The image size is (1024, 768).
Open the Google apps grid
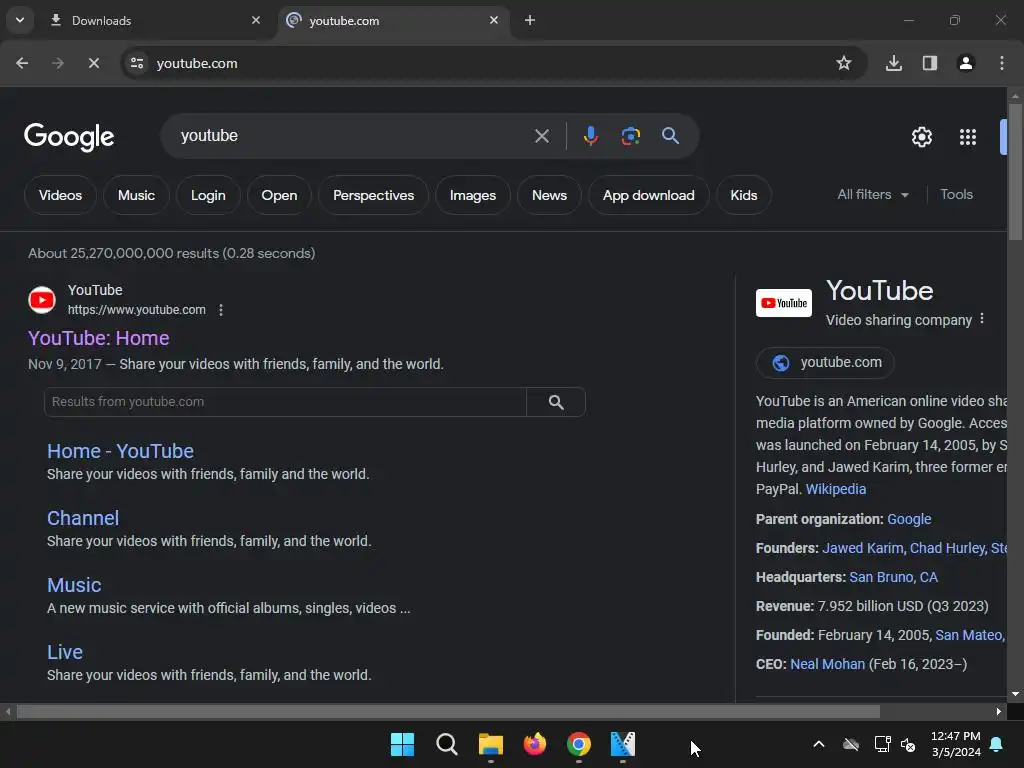tap(968, 137)
